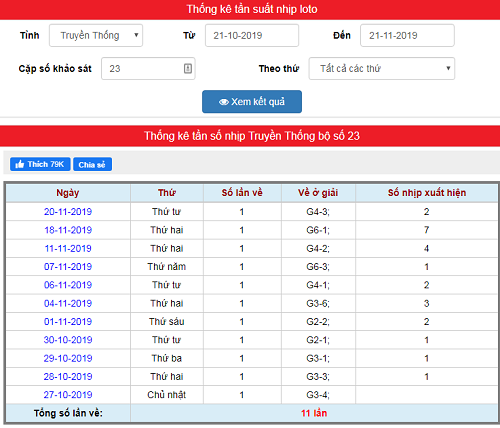
Task: Click the thumbs-up Thích 79K button
Action: point(40,164)
